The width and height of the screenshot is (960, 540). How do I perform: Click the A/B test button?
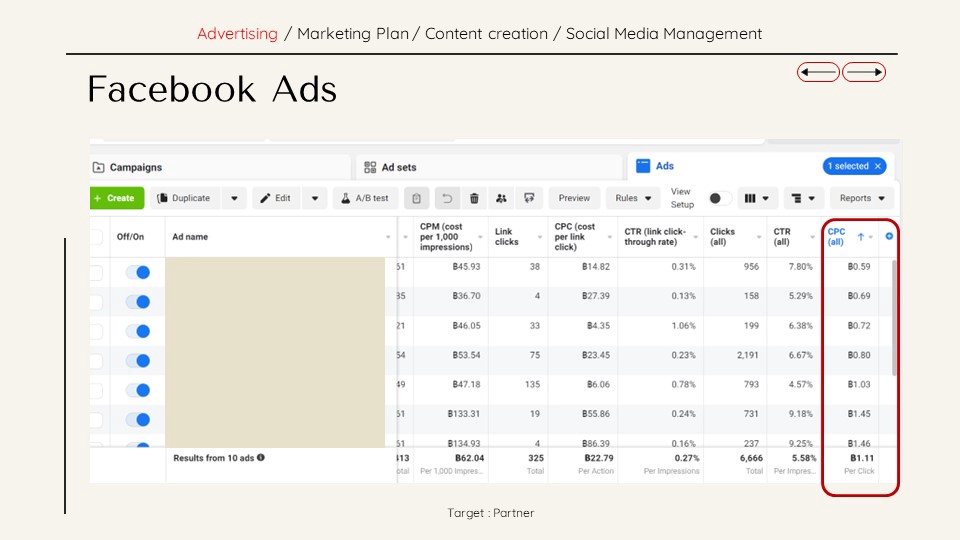pos(365,198)
